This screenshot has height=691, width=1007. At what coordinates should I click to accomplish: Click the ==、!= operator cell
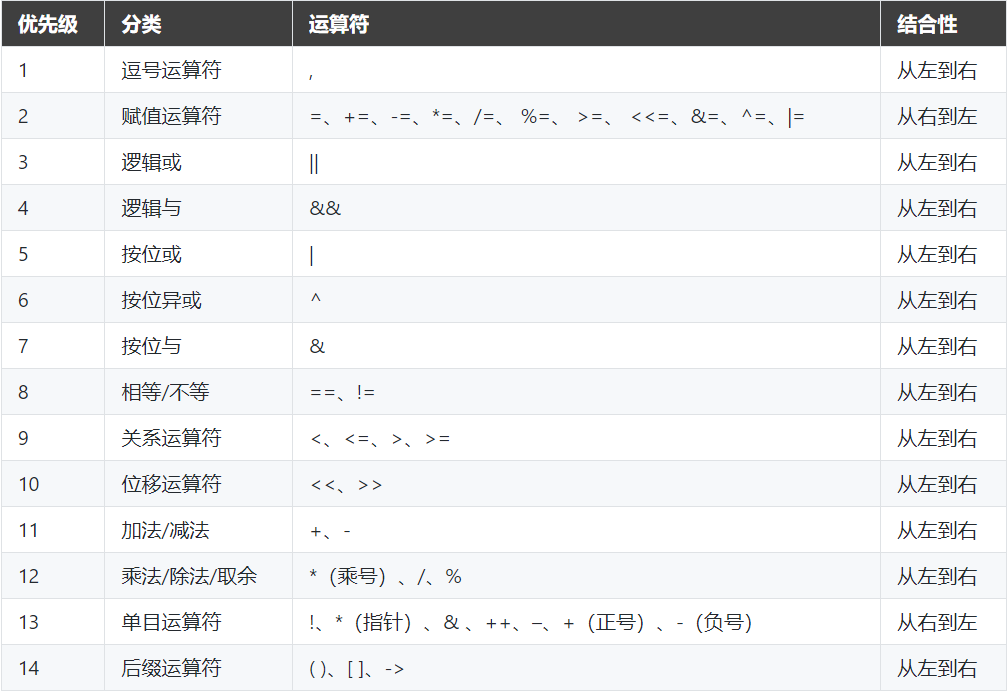(342, 392)
